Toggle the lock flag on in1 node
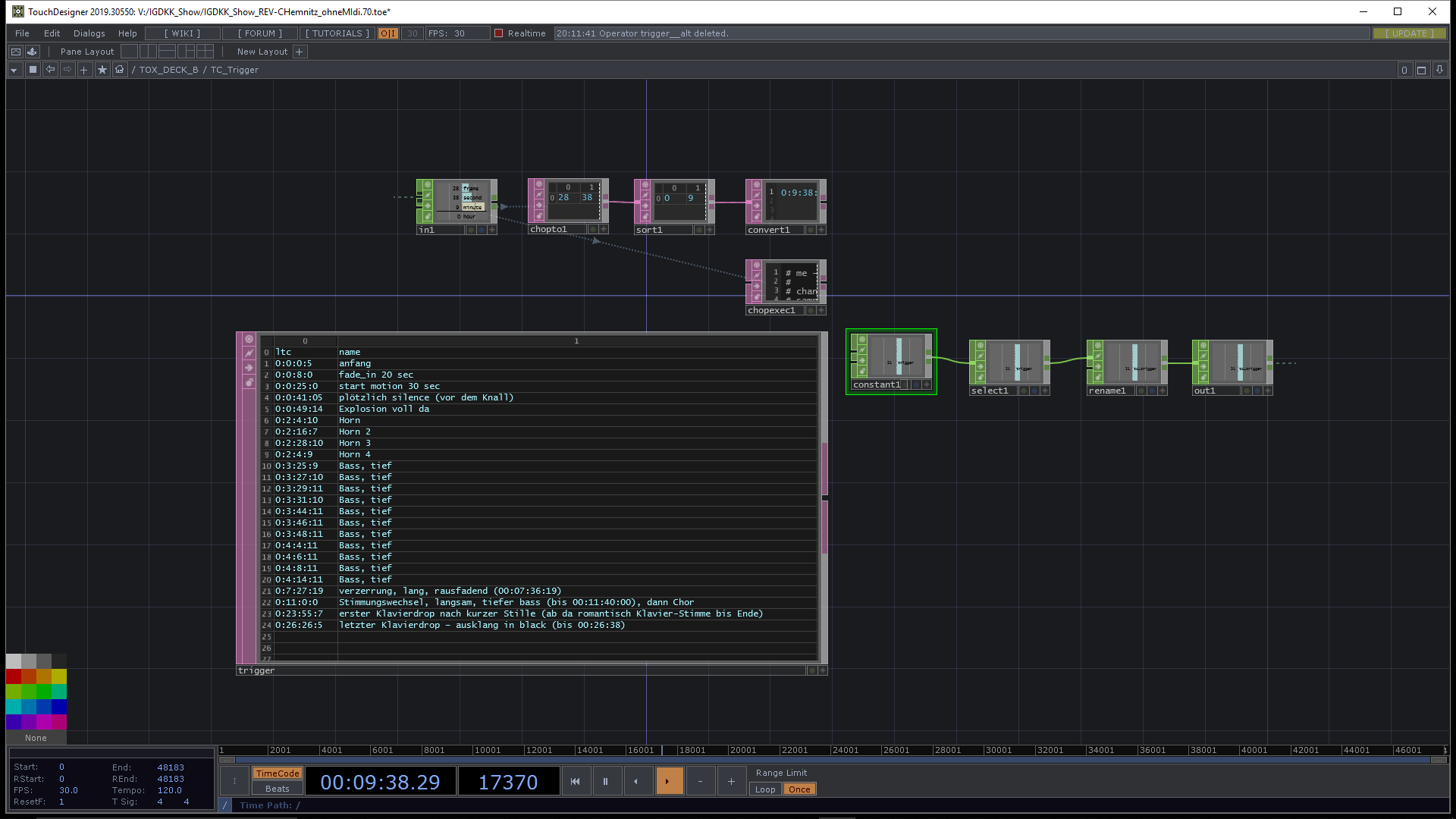This screenshot has width=1456, height=819. 428,217
